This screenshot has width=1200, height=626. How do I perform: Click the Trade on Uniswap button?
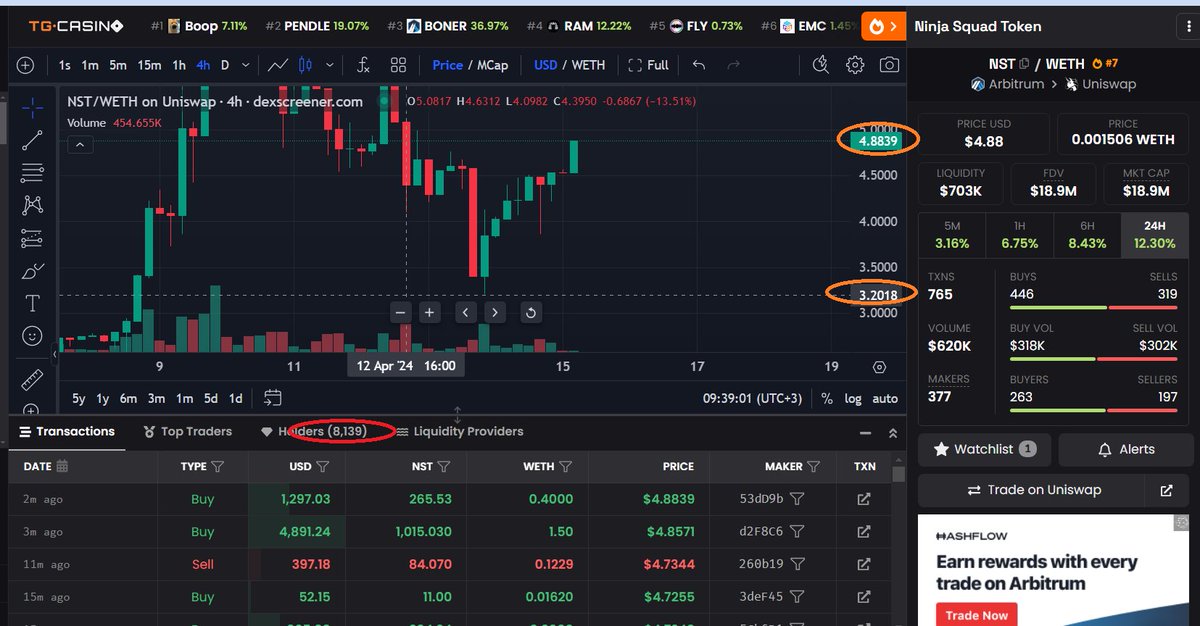[1034, 490]
